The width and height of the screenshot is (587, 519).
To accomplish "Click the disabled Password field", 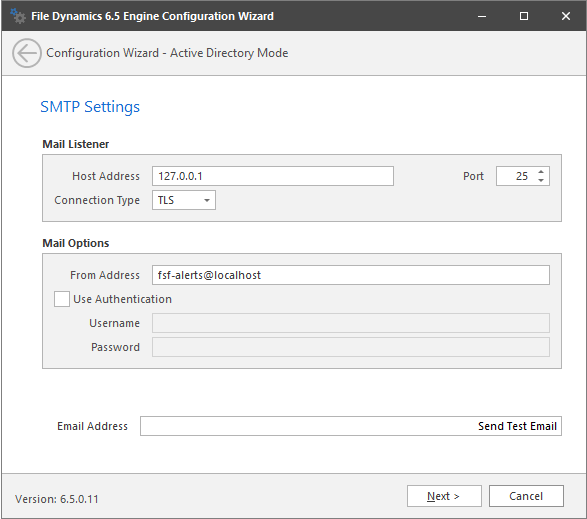I will pyautogui.click(x=351, y=347).
